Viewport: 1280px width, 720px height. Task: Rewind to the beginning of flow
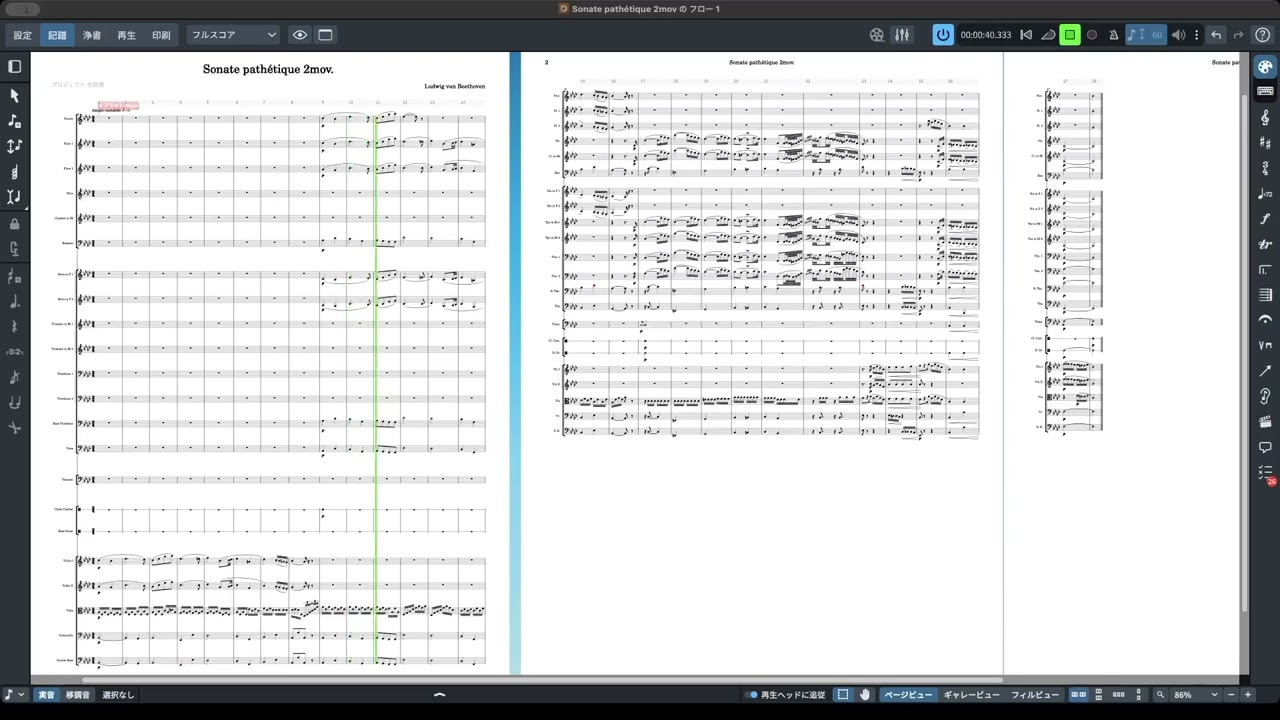(x=1026, y=35)
